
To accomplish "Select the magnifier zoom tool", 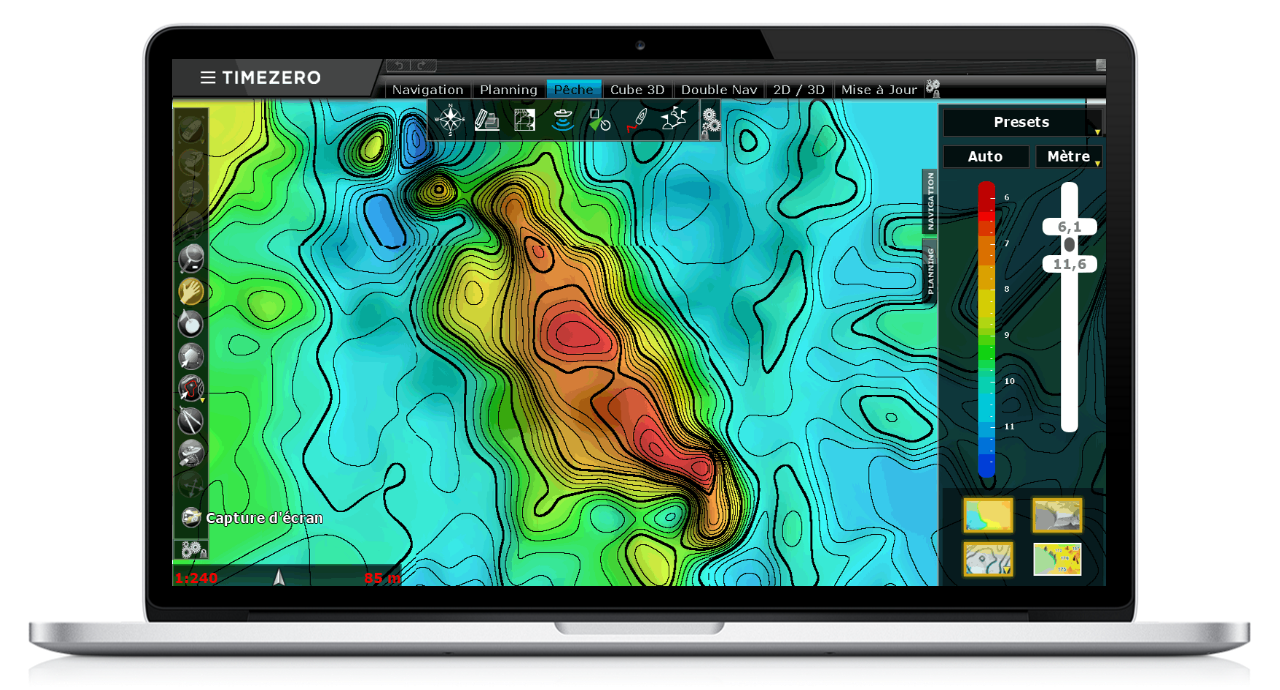I will coord(191,259).
